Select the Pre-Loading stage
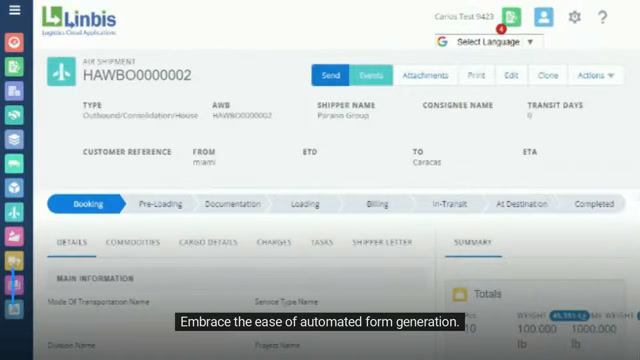 tap(160, 204)
